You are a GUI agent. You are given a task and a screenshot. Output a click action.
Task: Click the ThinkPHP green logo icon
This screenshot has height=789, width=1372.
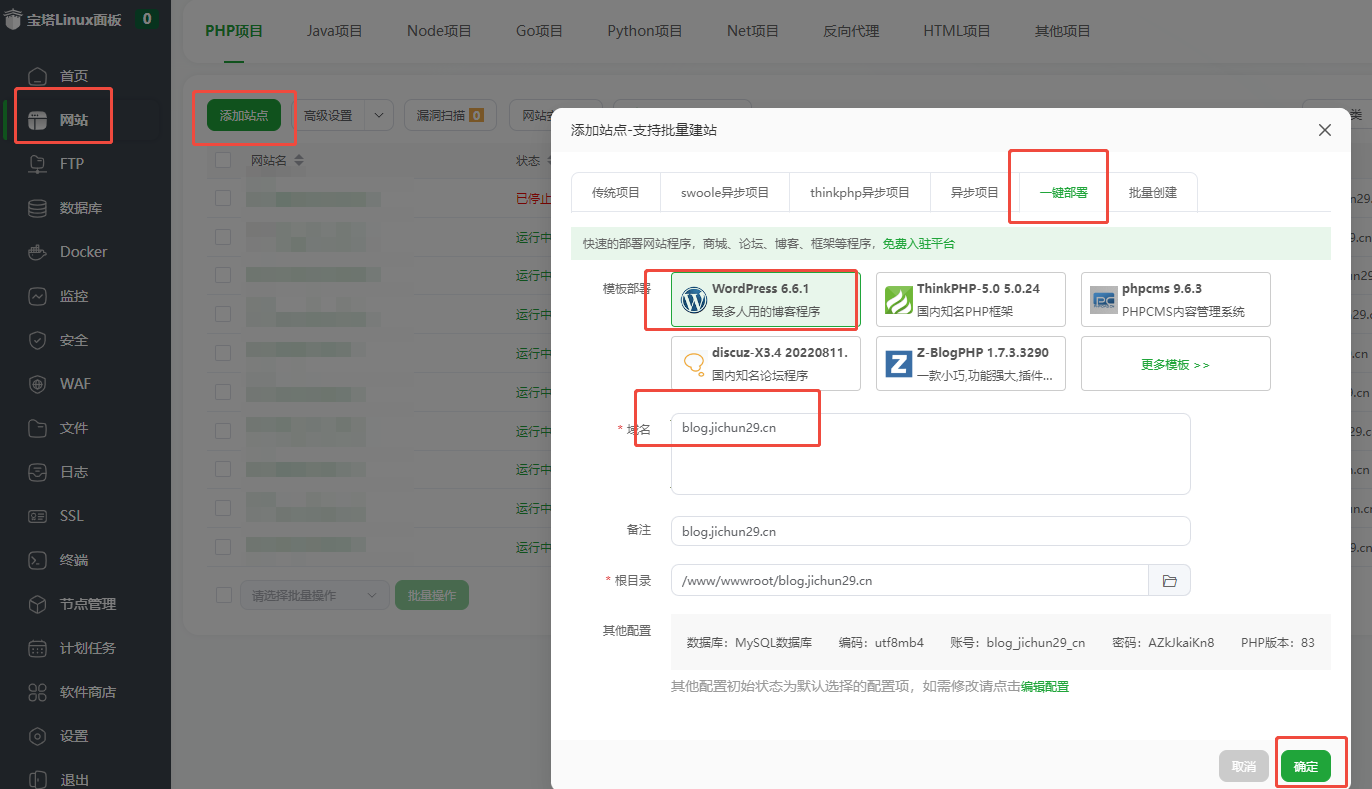click(898, 300)
